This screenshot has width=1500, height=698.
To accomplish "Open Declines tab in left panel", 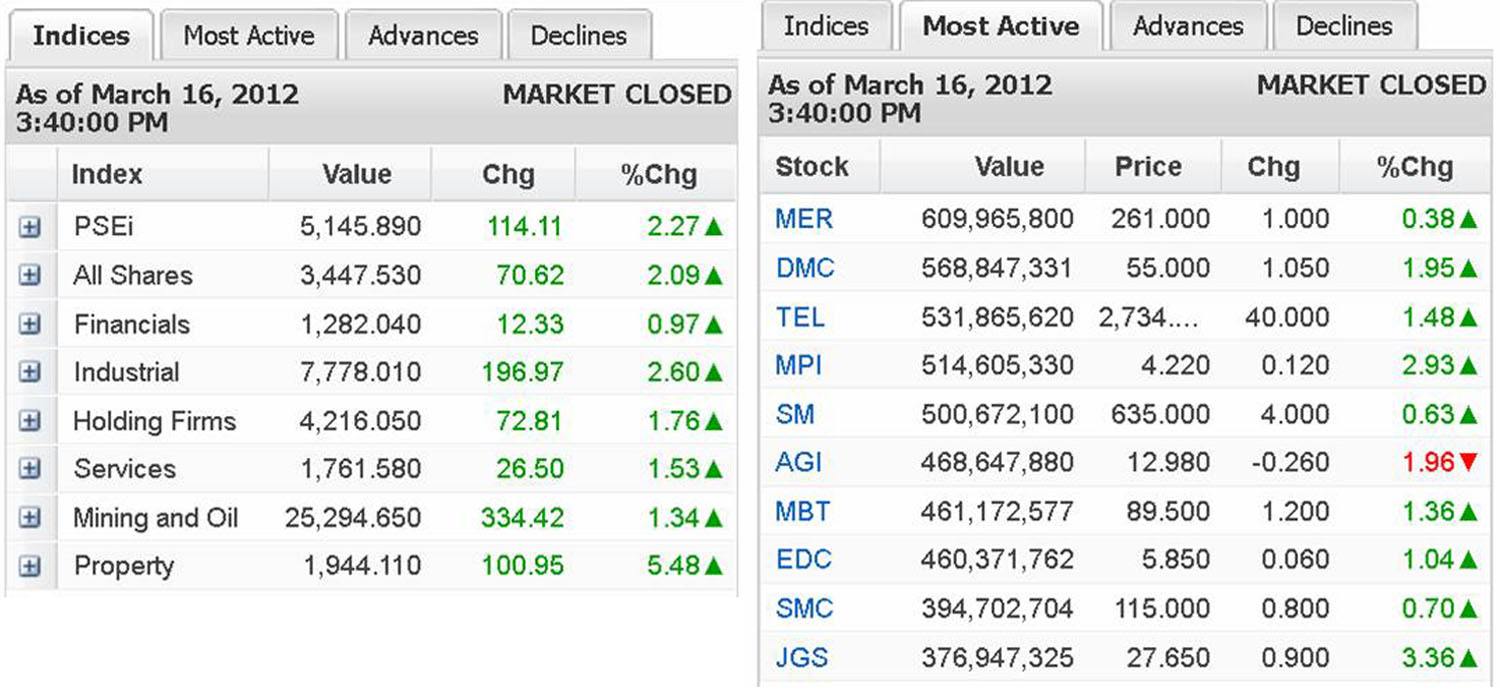I will click(x=579, y=36).
